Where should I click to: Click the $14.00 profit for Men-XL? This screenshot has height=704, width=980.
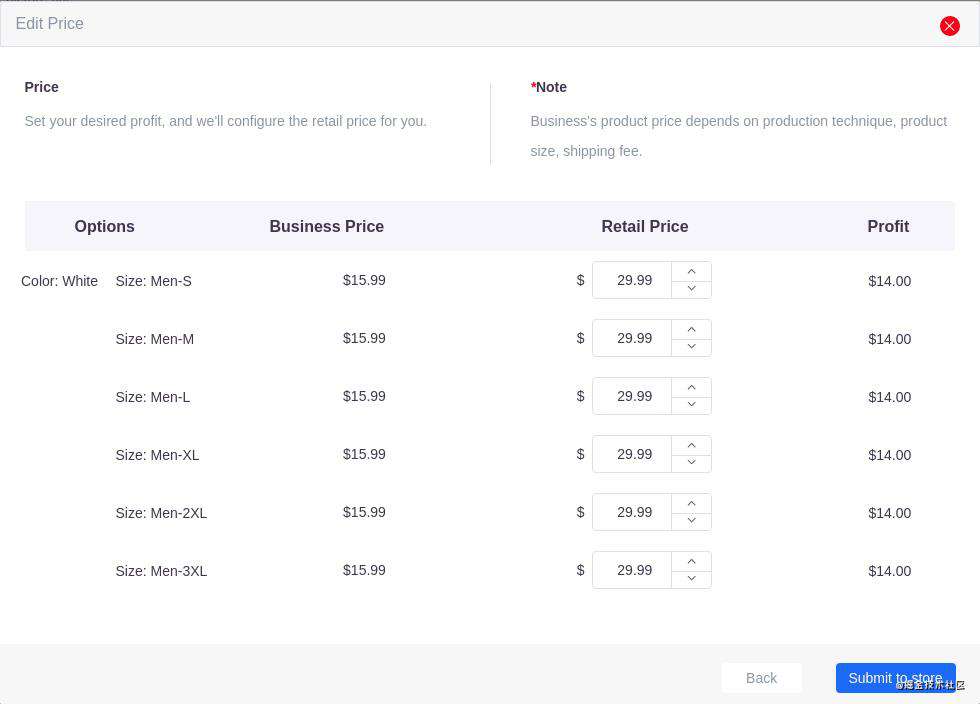tap(889, 456)
